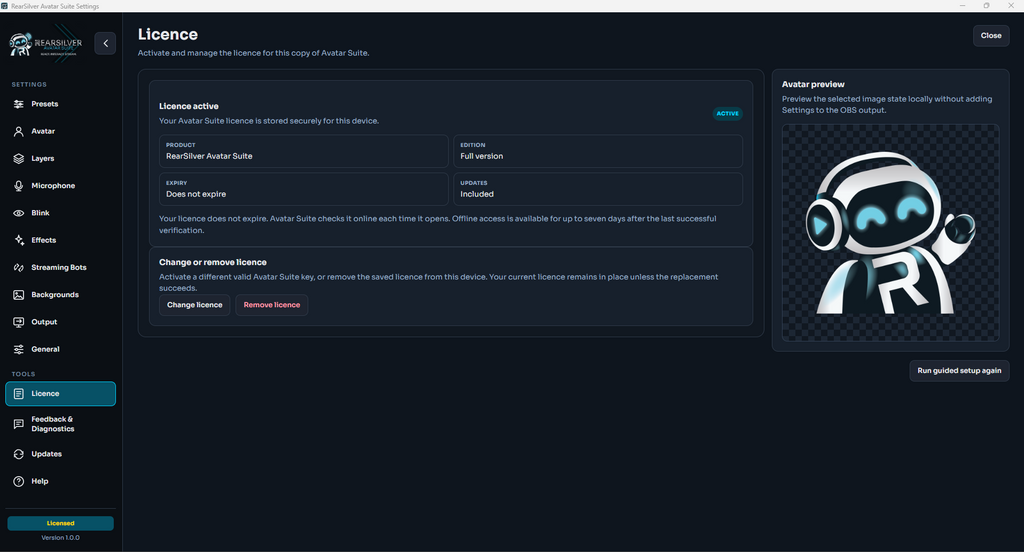Minimize the Avatar Suite Settings window
The image size is (1024, 552).
point(962,6)
